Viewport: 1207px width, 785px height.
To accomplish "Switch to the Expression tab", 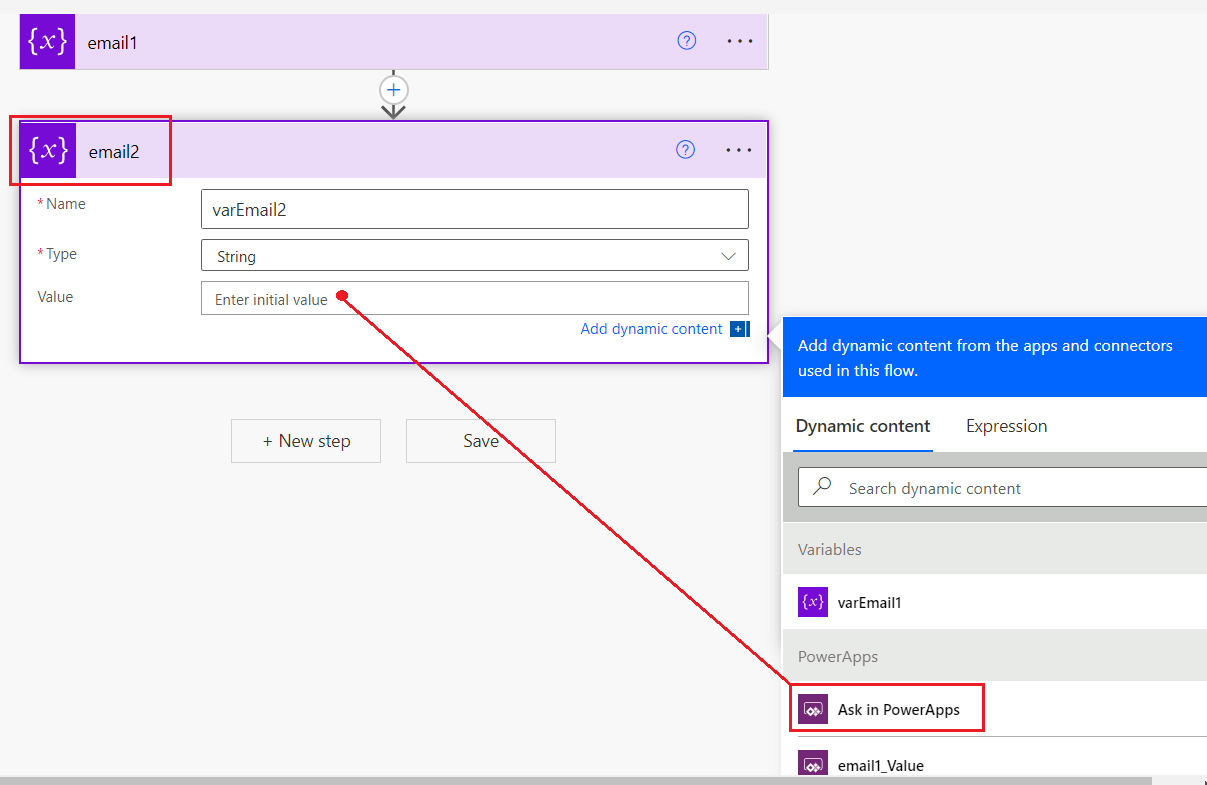I will pos(1006,426).
